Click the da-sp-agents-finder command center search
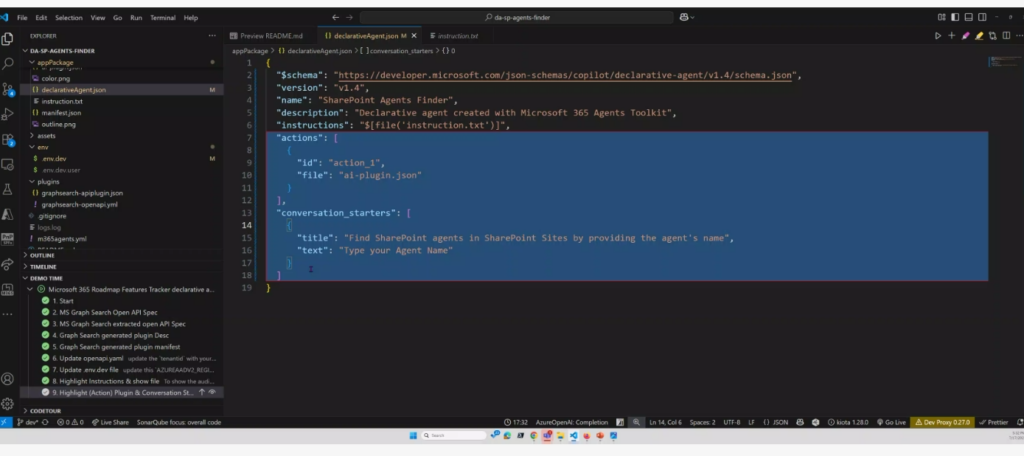This screenshot has height=456, width=1024. (x=517, y=18)
